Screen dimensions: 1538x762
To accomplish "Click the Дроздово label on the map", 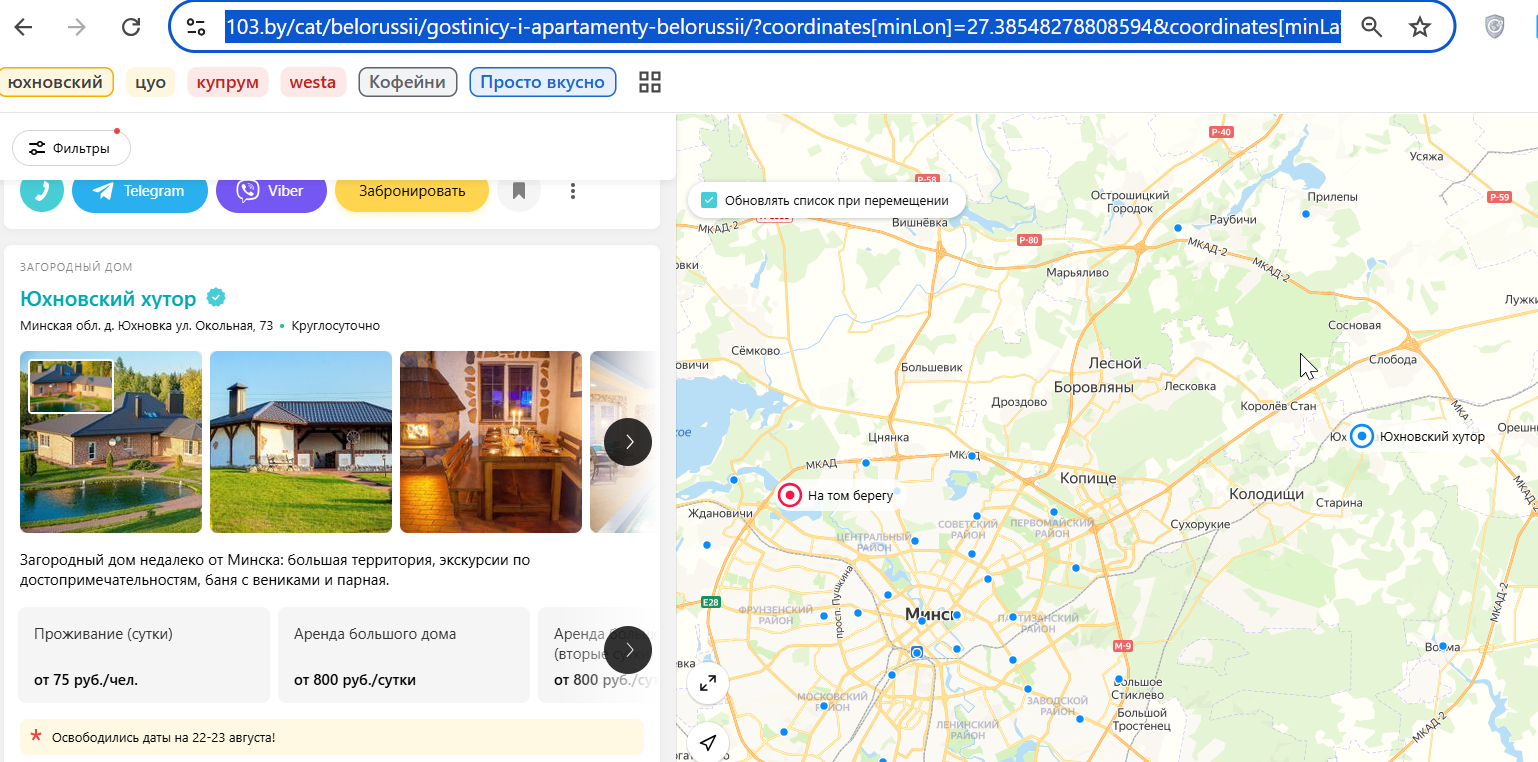I will pos(1019,402).
